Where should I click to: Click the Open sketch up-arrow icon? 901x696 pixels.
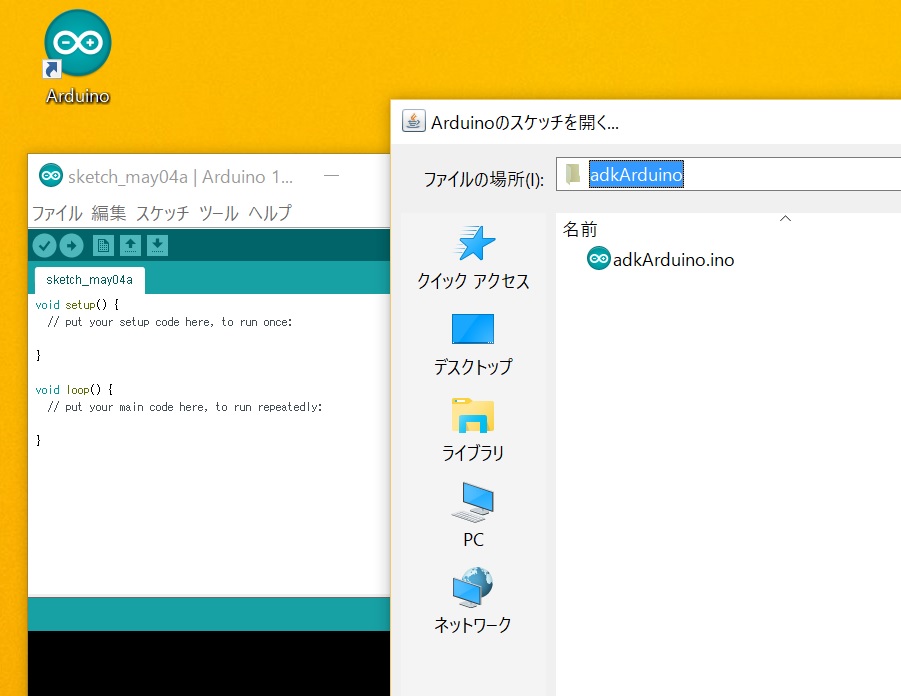click(x=130, y=245)
